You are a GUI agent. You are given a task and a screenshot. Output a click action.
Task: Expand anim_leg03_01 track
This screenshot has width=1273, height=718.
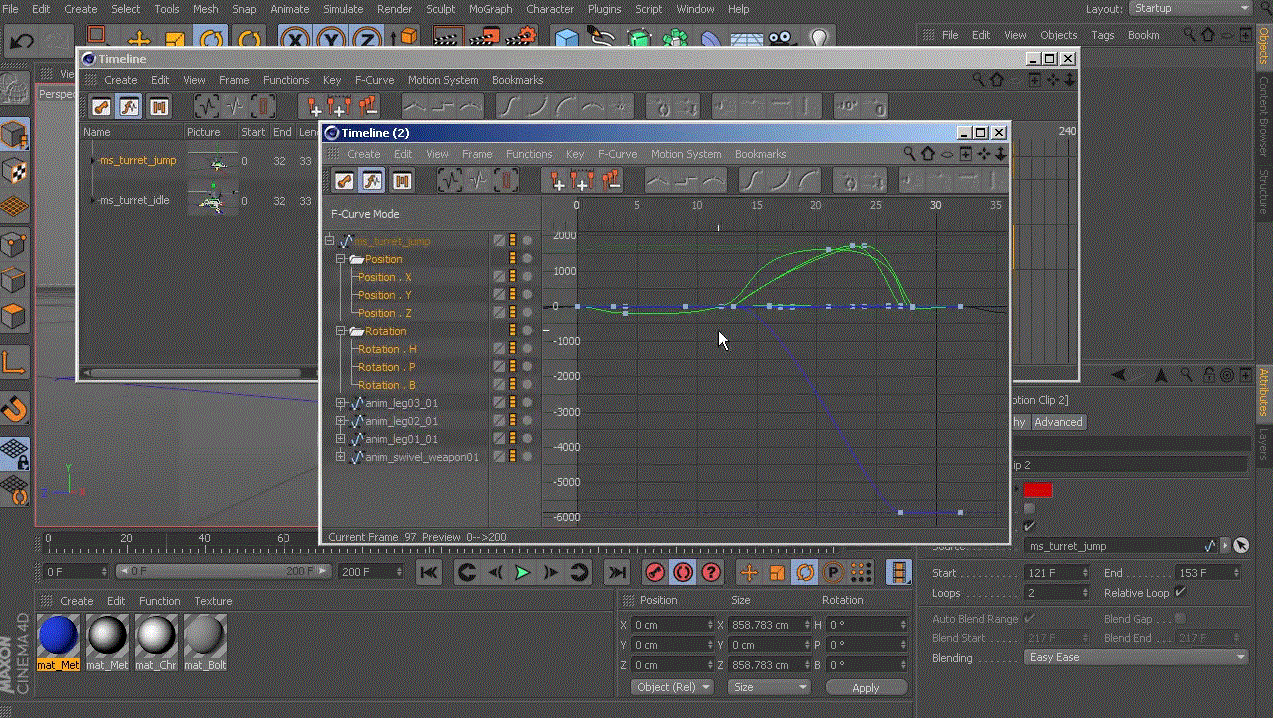pos(341,403)
